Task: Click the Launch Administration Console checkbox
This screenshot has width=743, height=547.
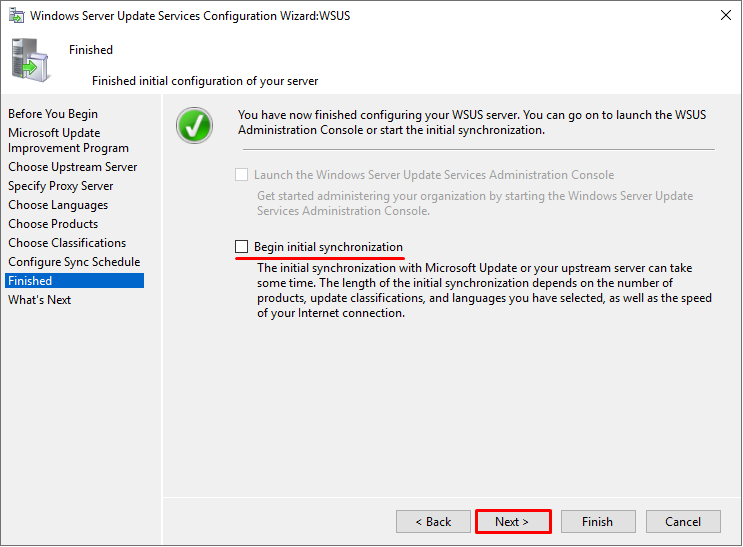Action: click(x=242, y=174)
